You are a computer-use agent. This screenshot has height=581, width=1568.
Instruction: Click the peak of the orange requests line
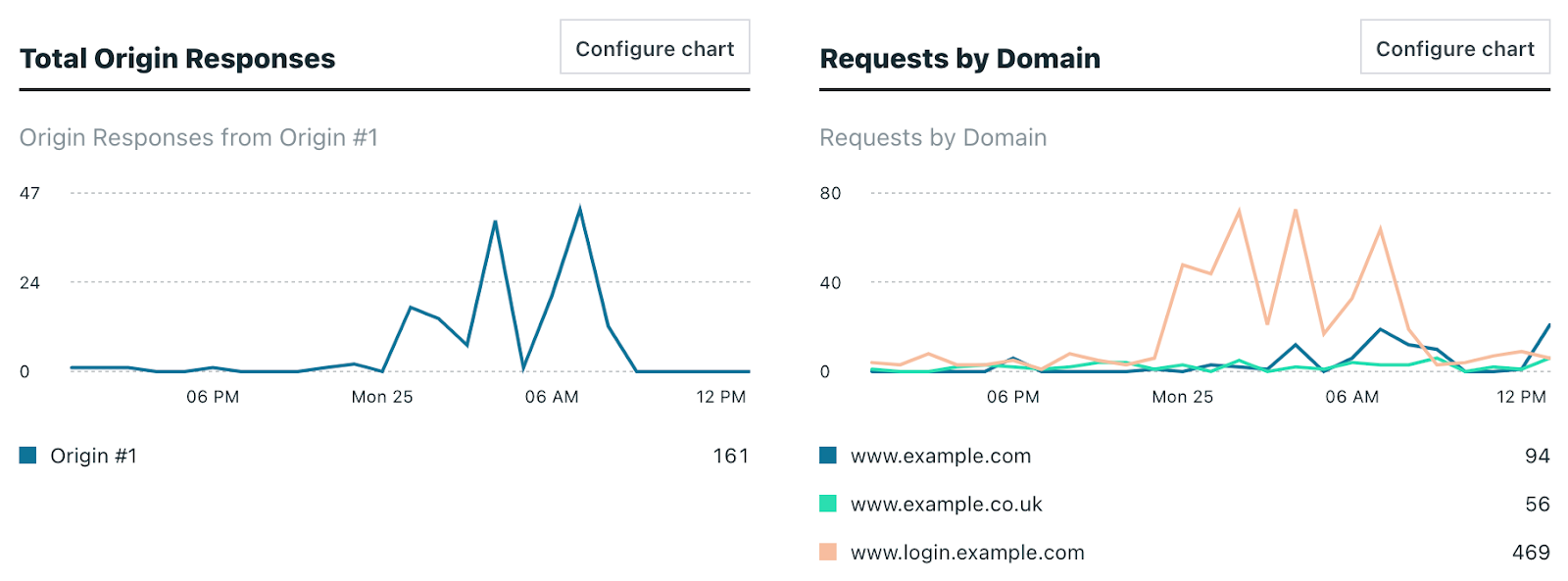(x=1238, y=209)
